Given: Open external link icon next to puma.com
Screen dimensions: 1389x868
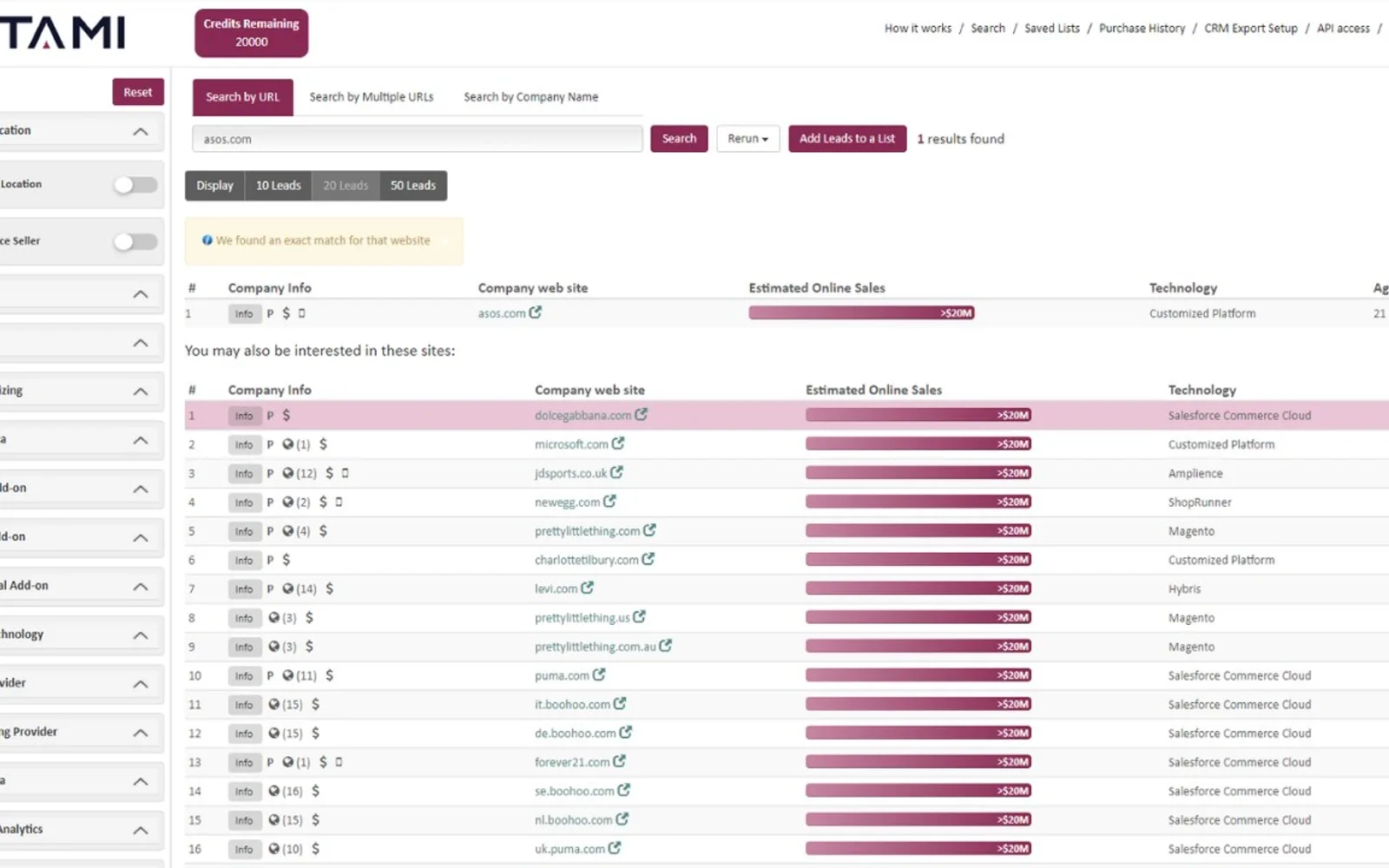Looking at the screenshot, I should (599, 674).
